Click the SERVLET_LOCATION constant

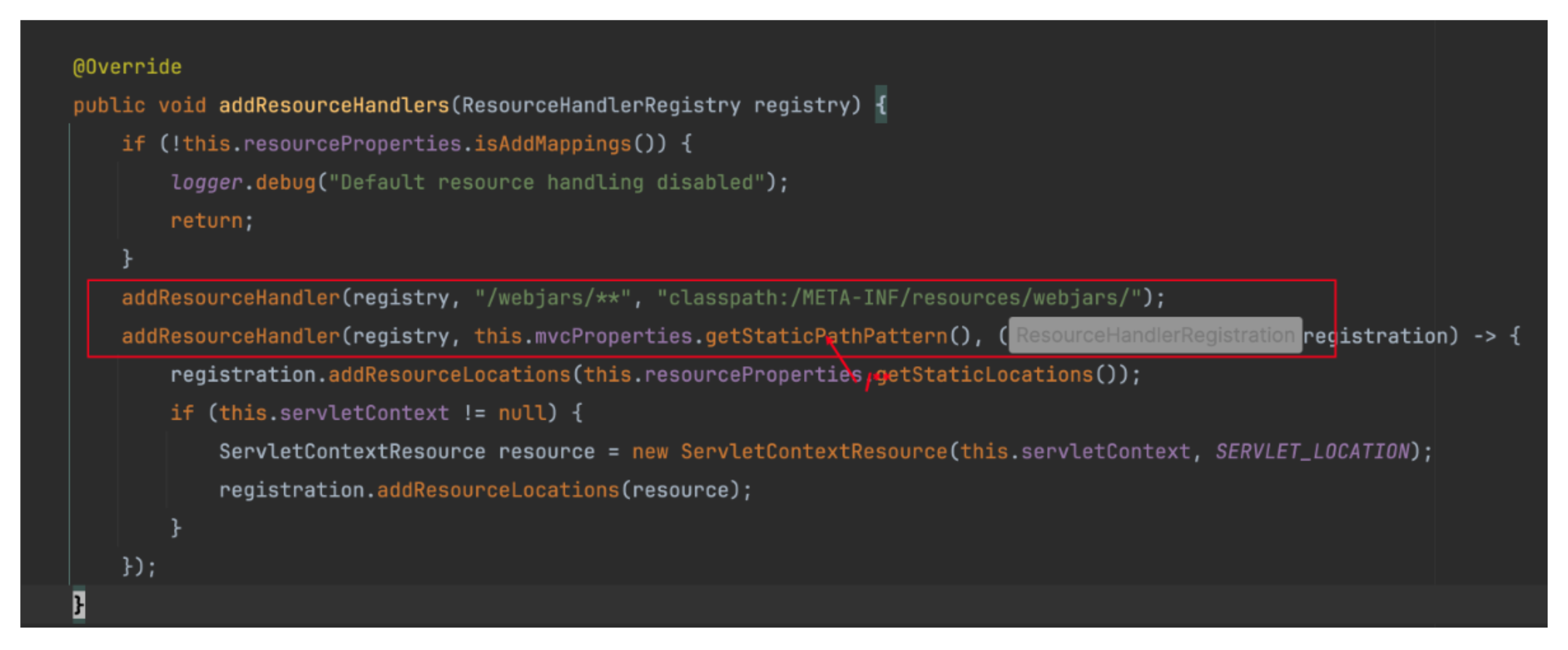(1312, 451)
